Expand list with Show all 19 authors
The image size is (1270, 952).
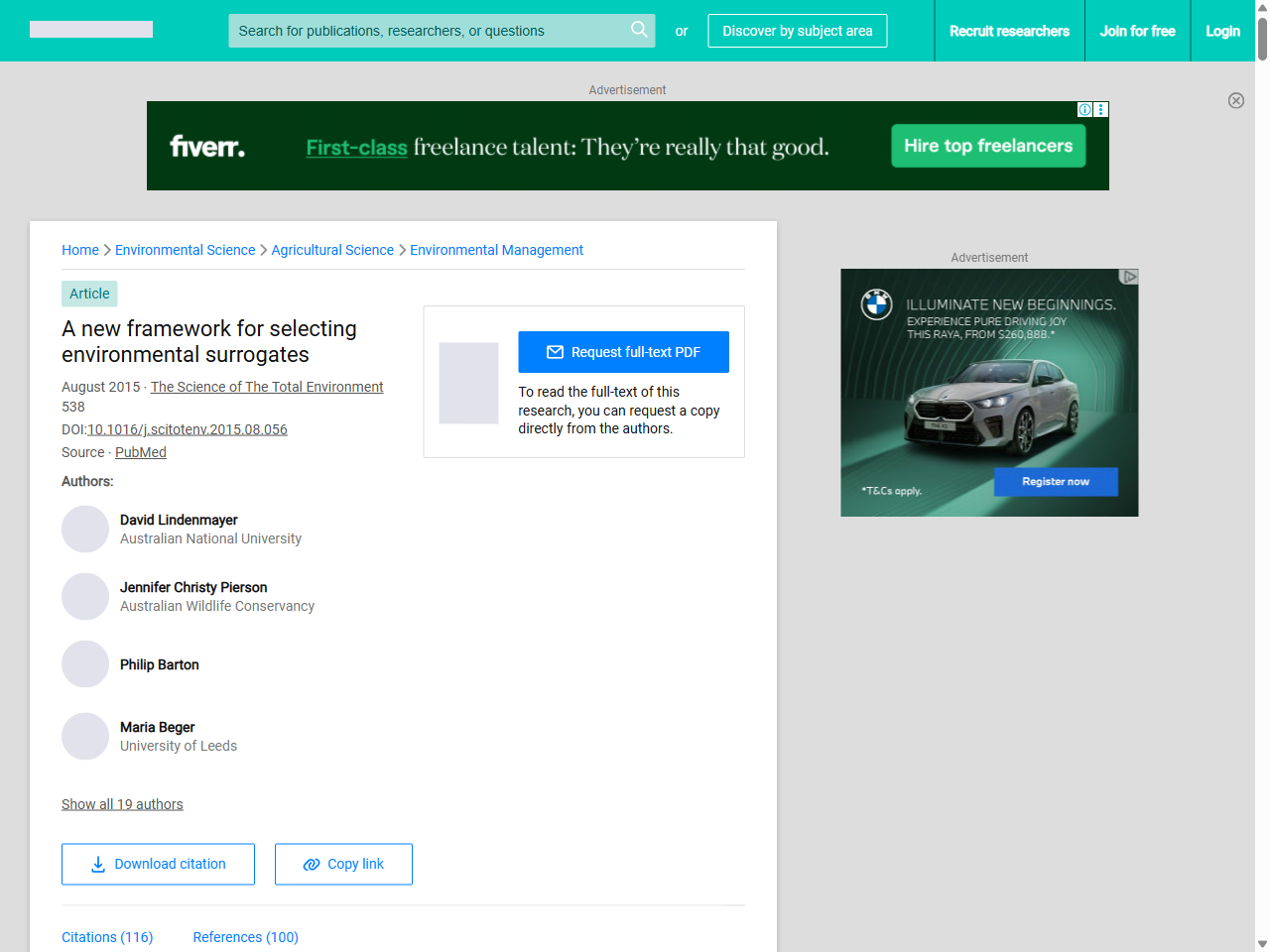[122, 804]
